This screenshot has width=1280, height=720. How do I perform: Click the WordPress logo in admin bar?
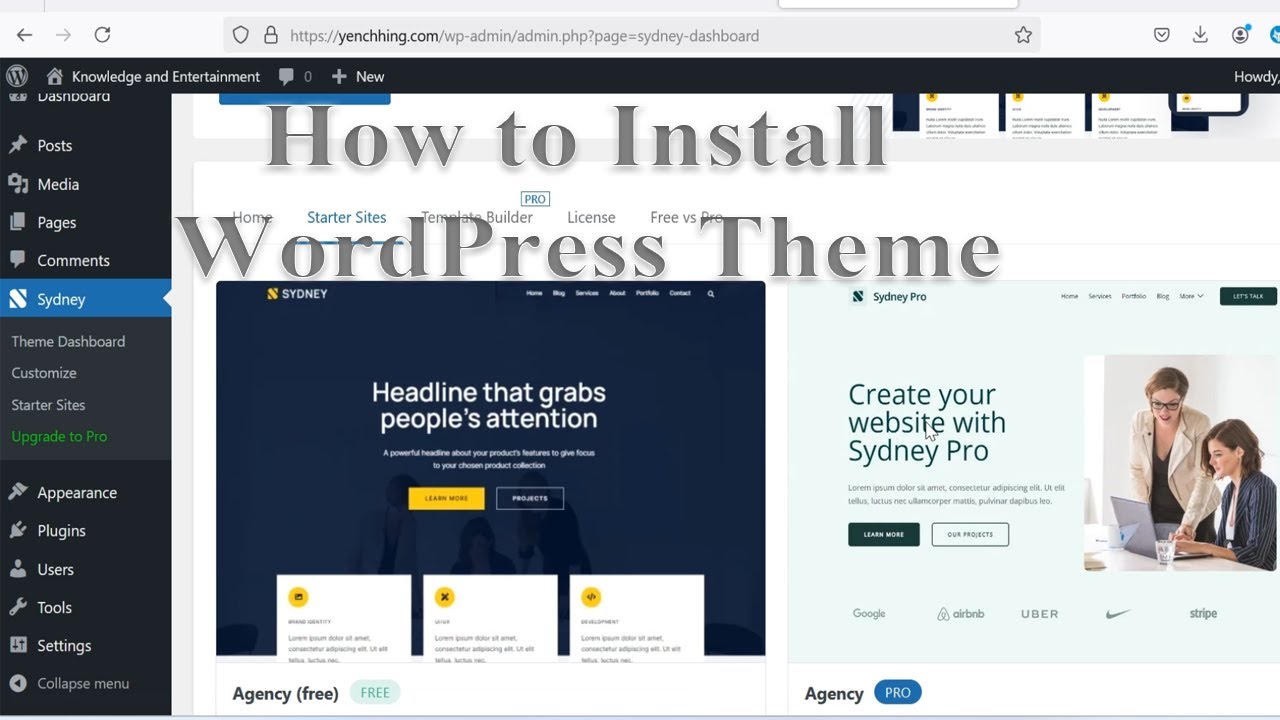click(x=16, y=76)
